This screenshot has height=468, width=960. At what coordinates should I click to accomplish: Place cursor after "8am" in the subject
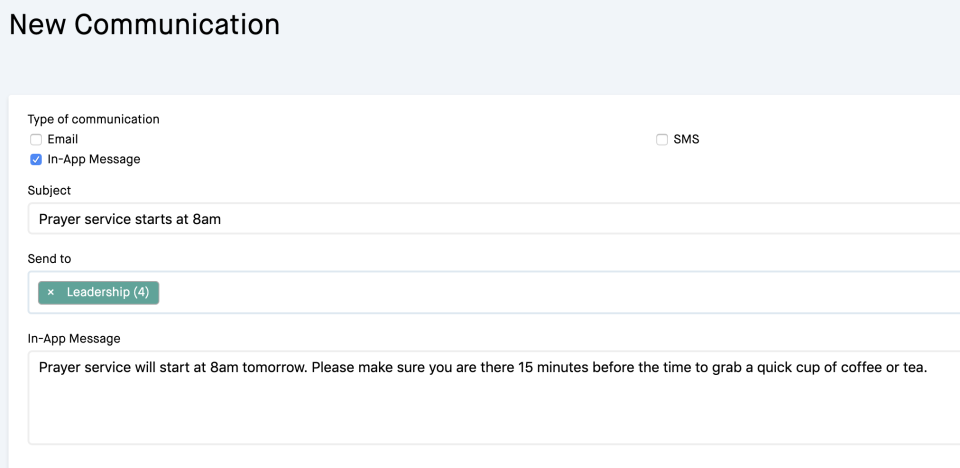click(x=221, y=219)
